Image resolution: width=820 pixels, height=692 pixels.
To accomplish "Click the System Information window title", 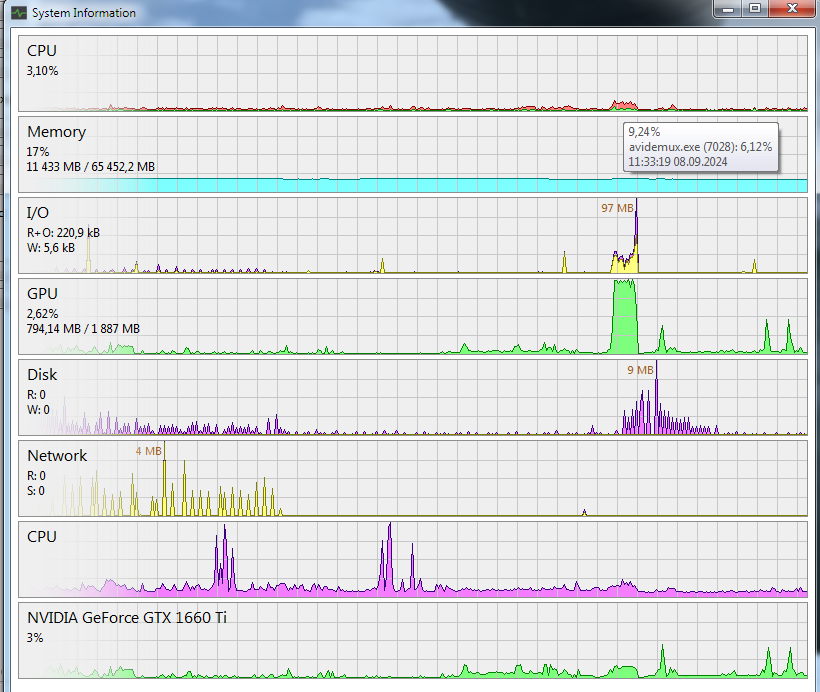I will click(84, 13).
